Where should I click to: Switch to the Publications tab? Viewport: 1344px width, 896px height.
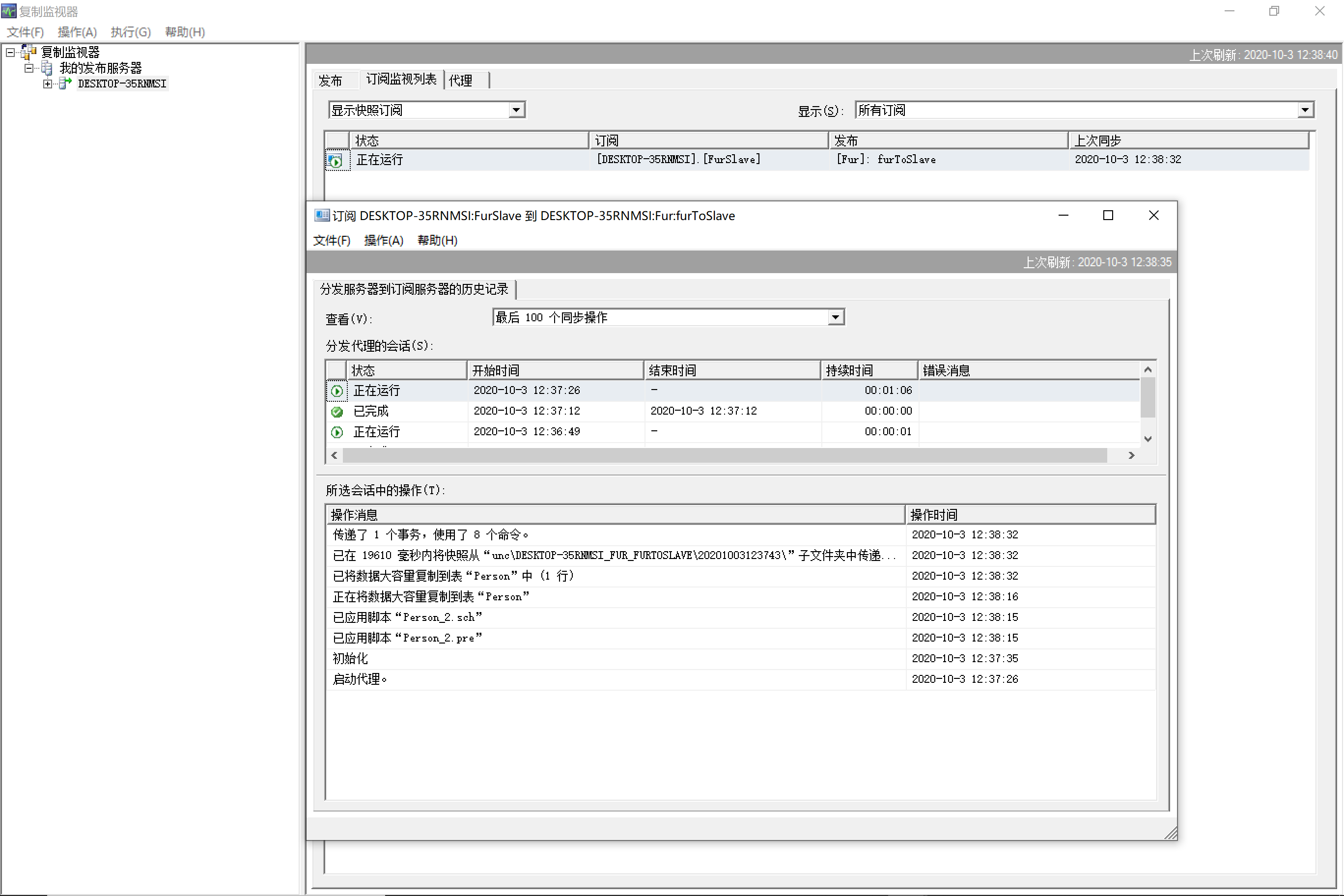click(331, 81)
